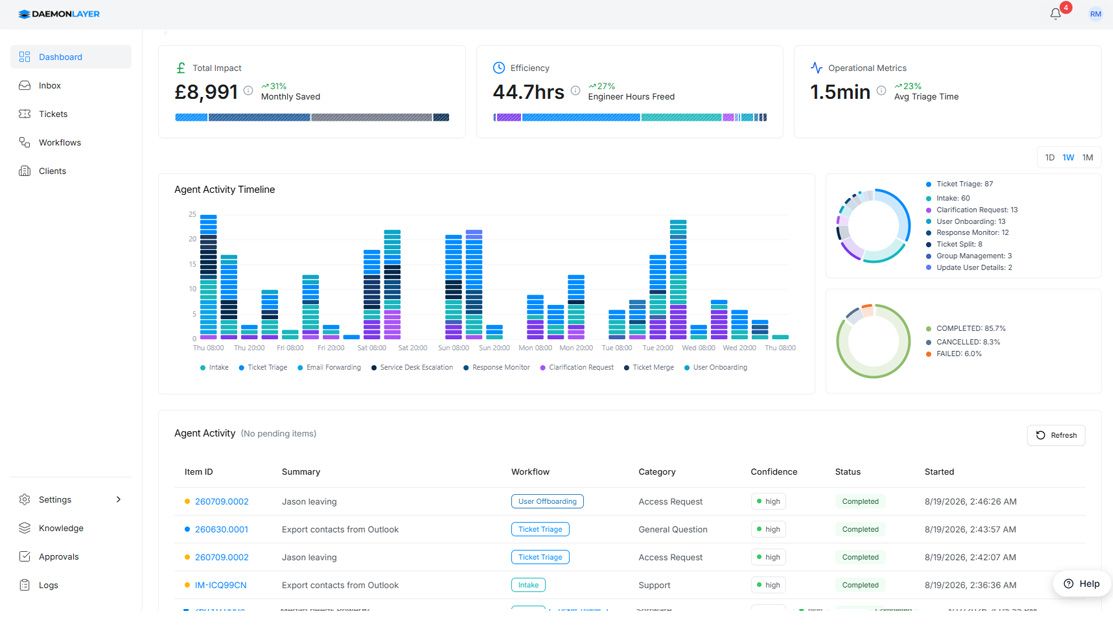Open the Dashboard page
Viewport: 1113px width, 635px height.
pyautogui.click(x=71, y=57)
